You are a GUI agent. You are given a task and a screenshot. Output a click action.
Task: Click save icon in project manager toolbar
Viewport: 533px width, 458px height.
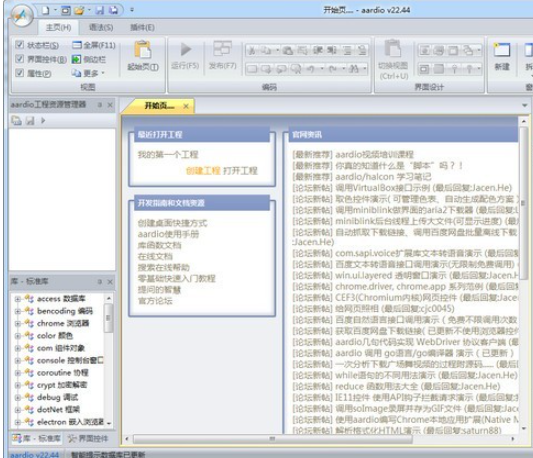[30, 120]
